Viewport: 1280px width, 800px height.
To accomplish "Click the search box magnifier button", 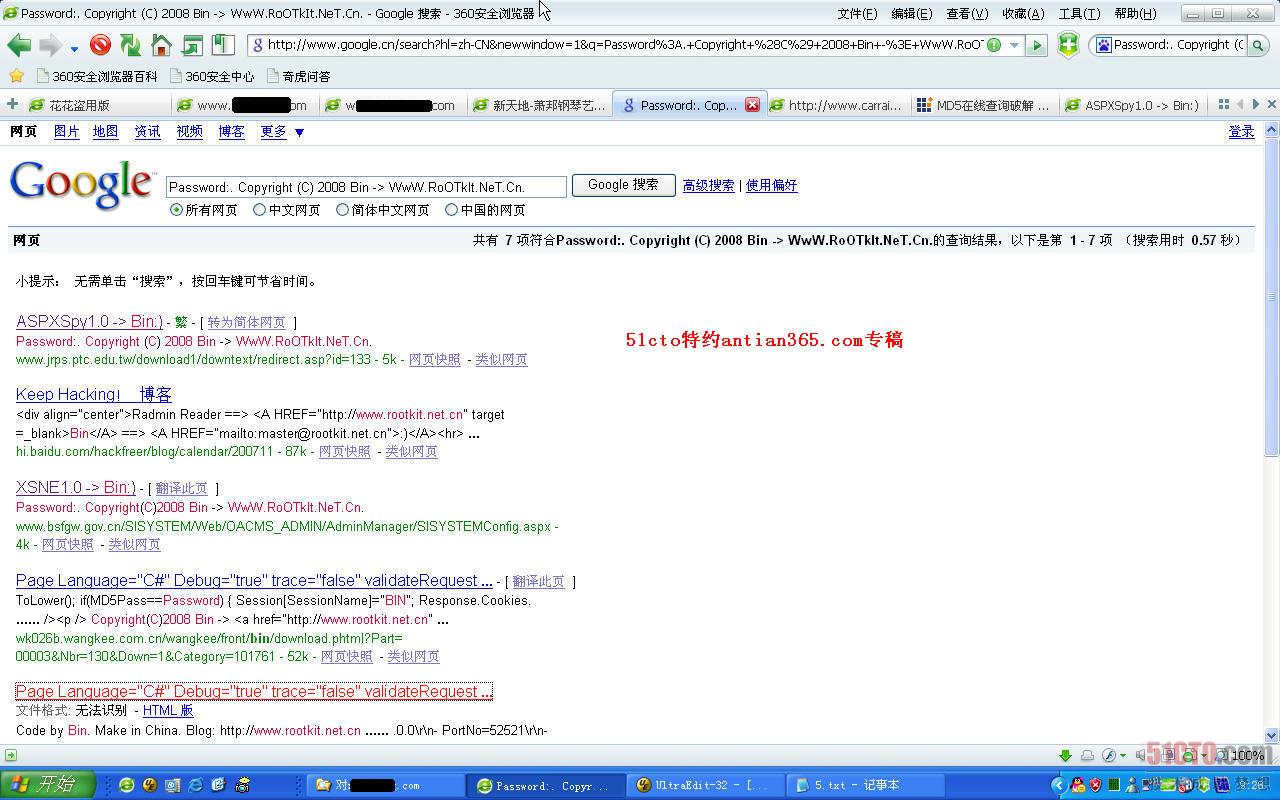I will click(x=1259, y=45).
